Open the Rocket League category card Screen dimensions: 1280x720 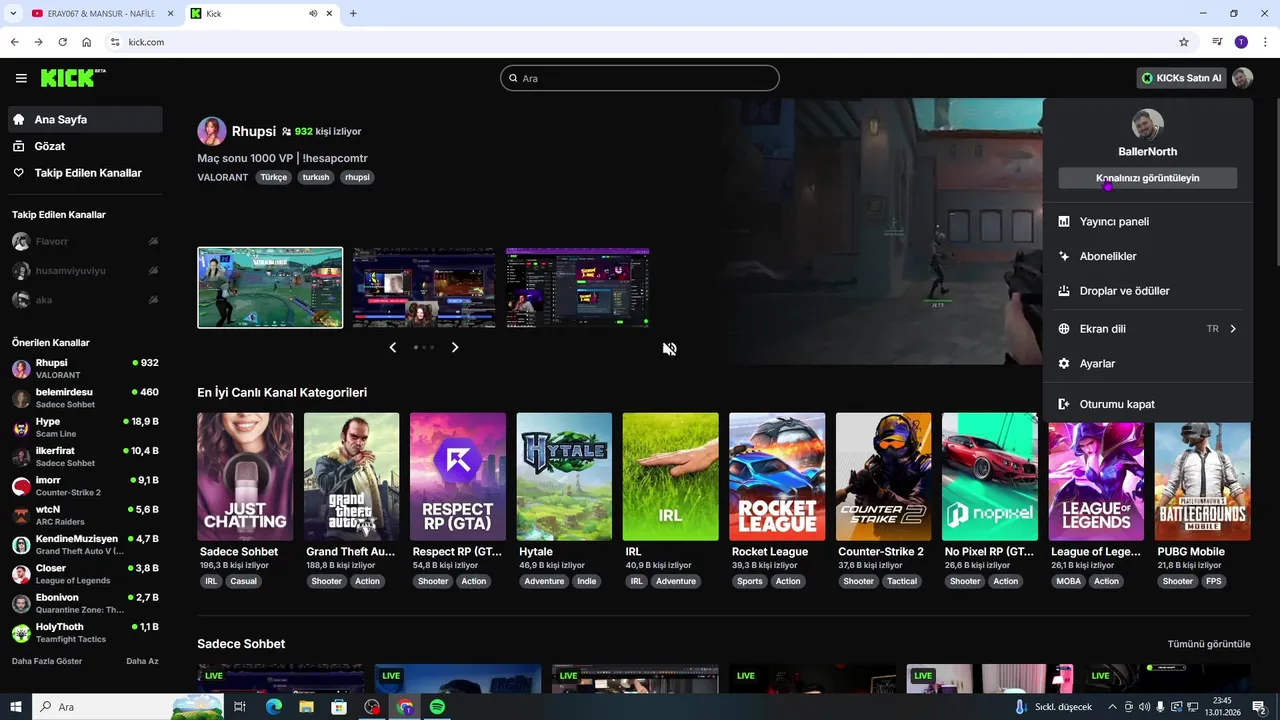point(777,477)
